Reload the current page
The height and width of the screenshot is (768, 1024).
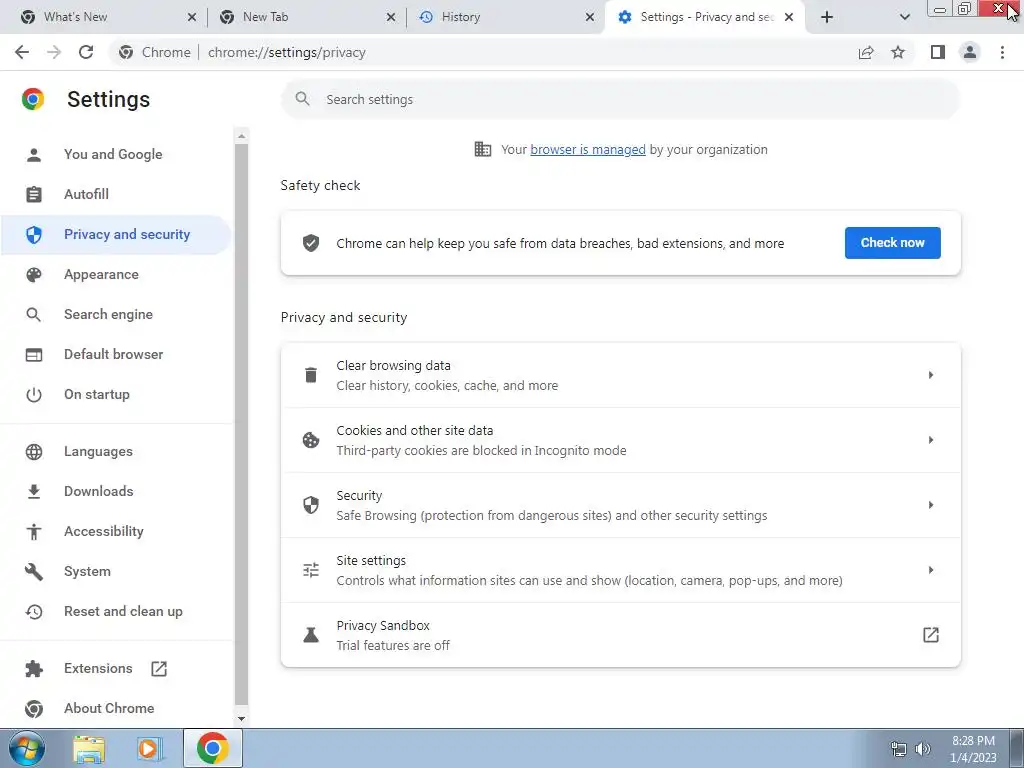click(x=86, y=52)
